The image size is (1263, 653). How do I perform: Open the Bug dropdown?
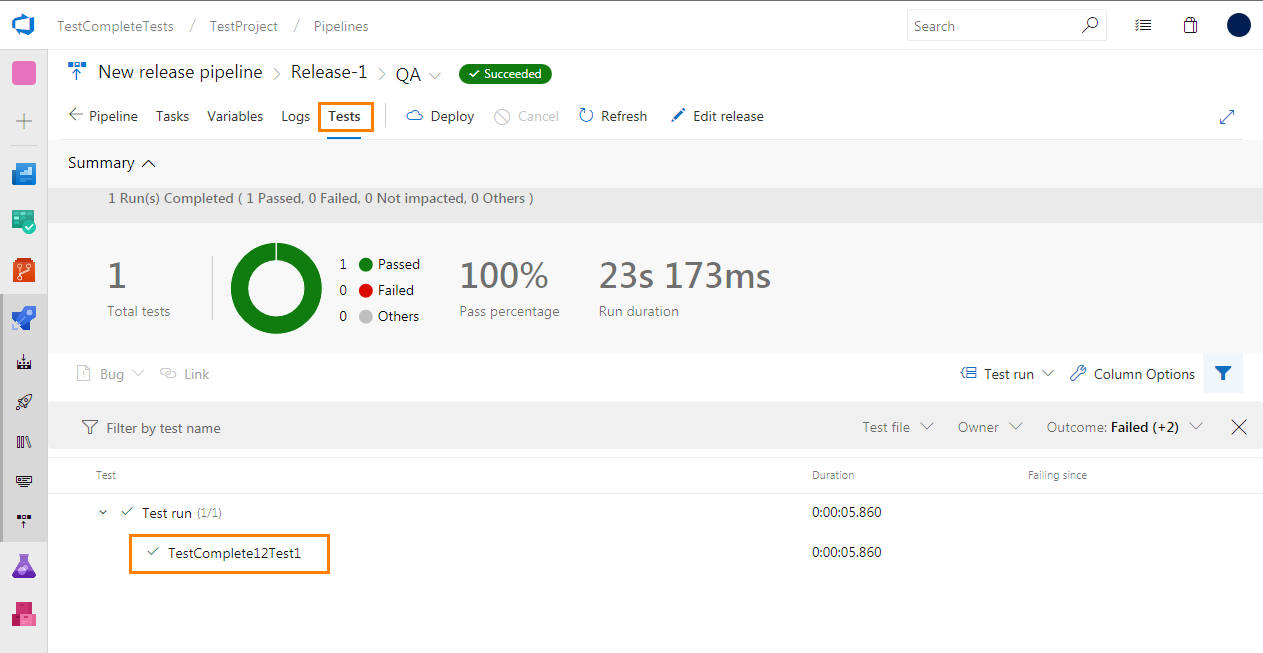tap(111, 374)
